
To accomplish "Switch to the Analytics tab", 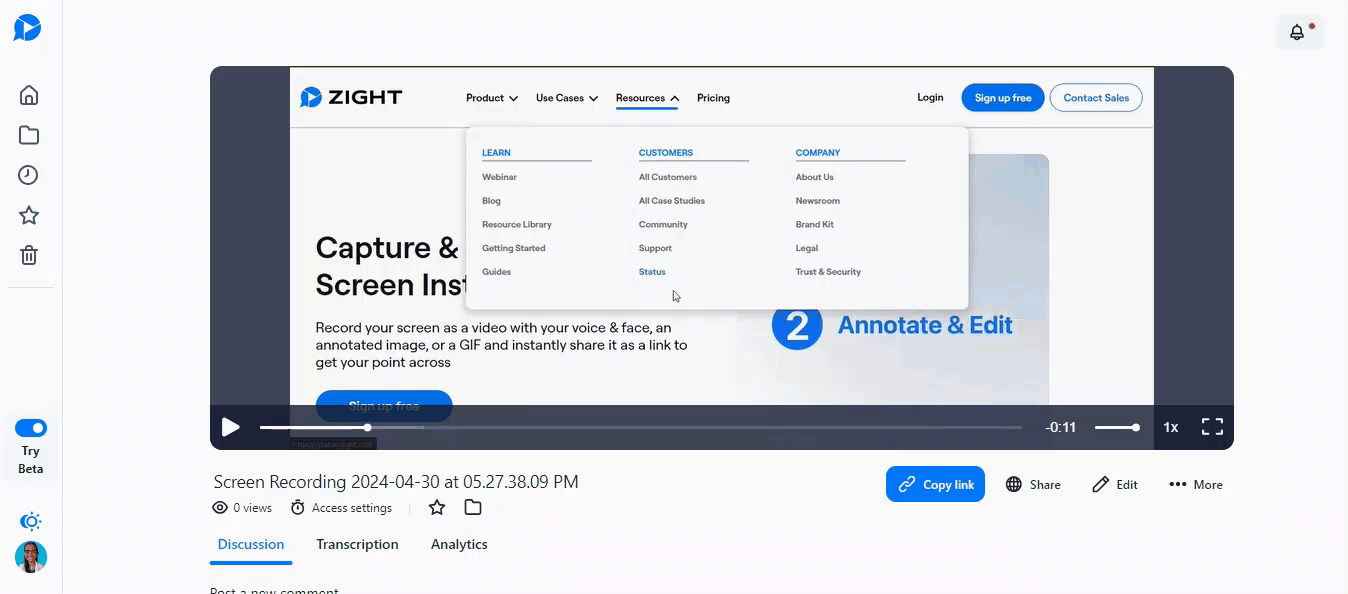I will coord(459,545).
